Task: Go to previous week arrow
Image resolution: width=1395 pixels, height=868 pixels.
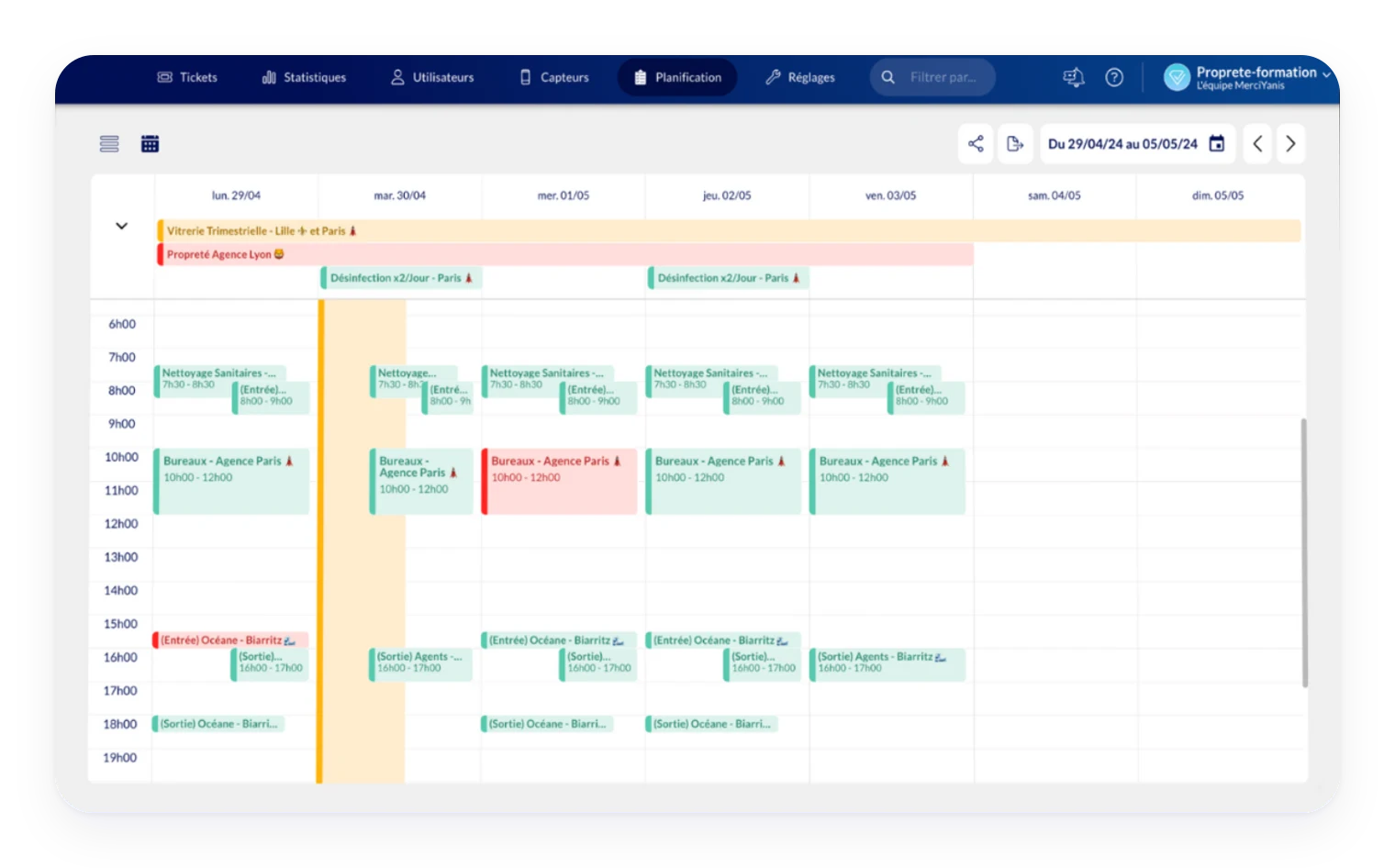Action: click(x=1257, y=144)
